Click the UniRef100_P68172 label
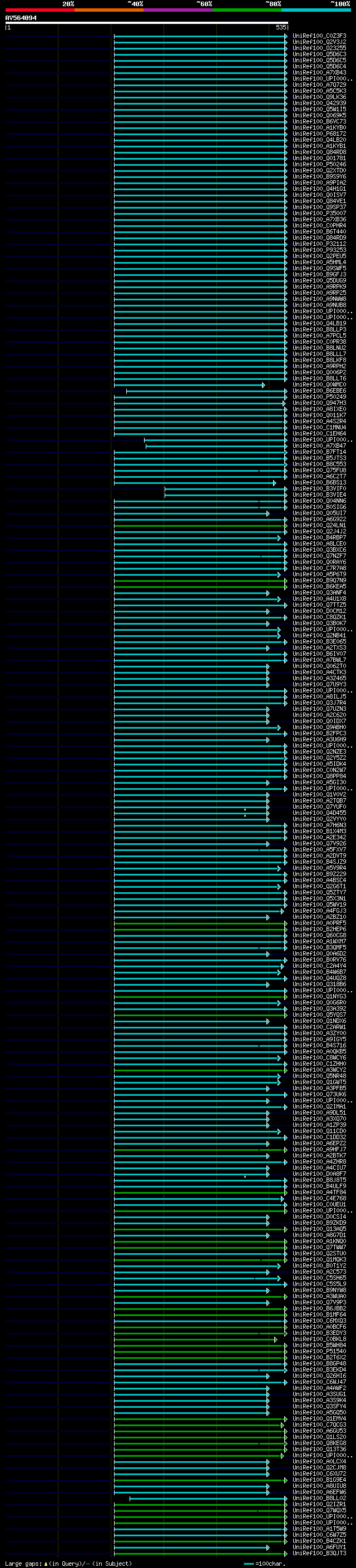 pos(319,134)
